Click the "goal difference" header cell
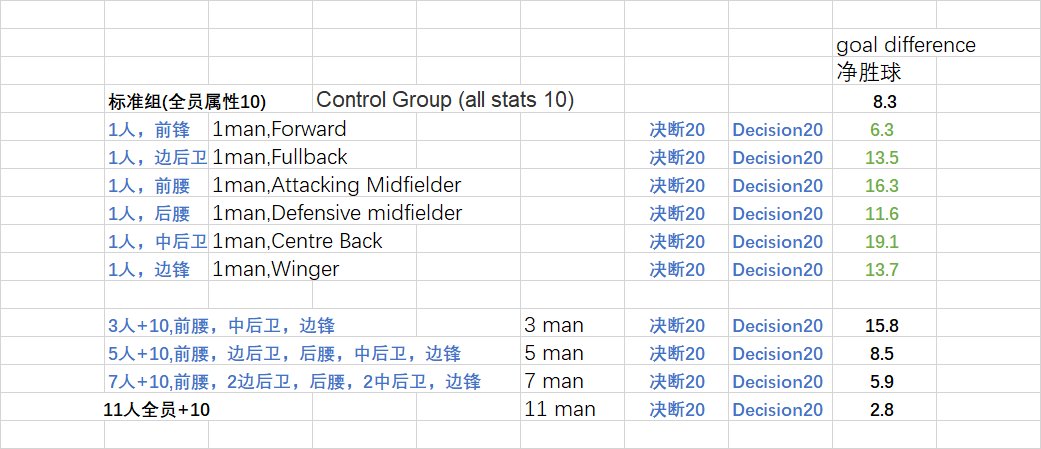 (905, 45)
